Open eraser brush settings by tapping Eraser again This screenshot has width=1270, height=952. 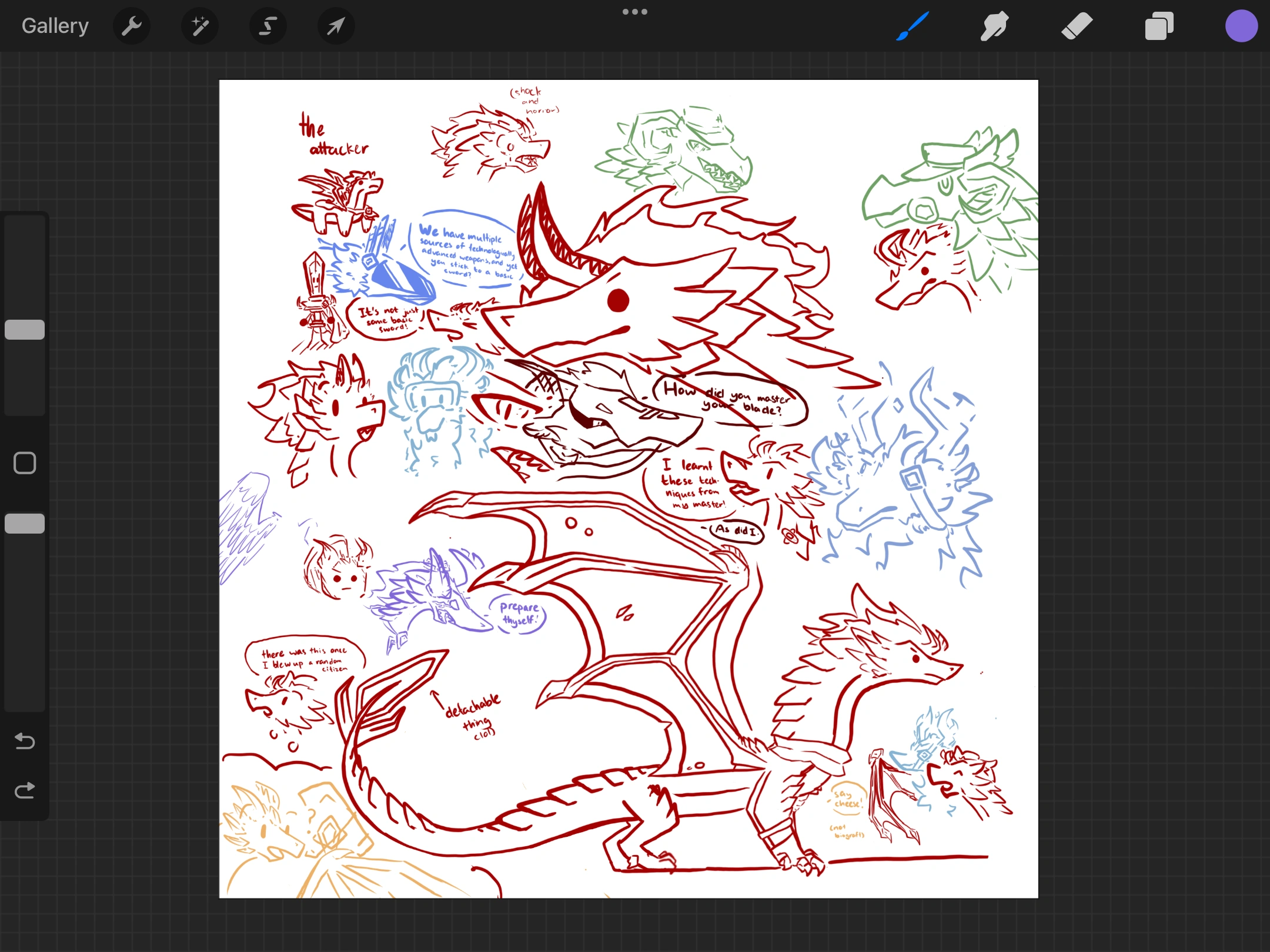click(1077, 26)
